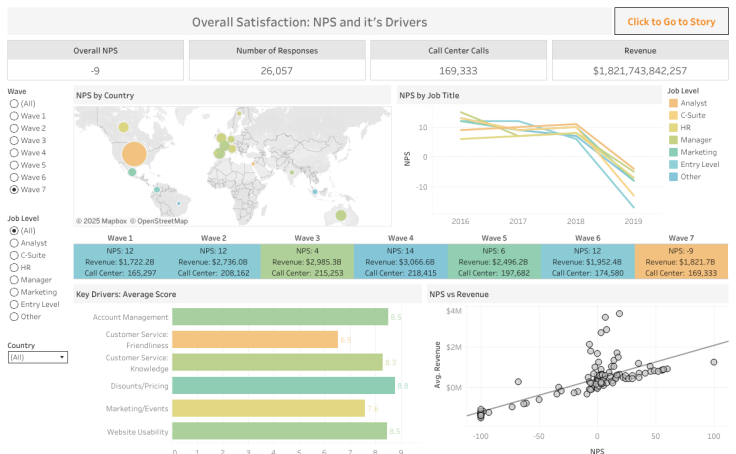Choose Wave 4 in the Wave filter
The width and height of the screenshot is (736, 454).
(13, 153)
